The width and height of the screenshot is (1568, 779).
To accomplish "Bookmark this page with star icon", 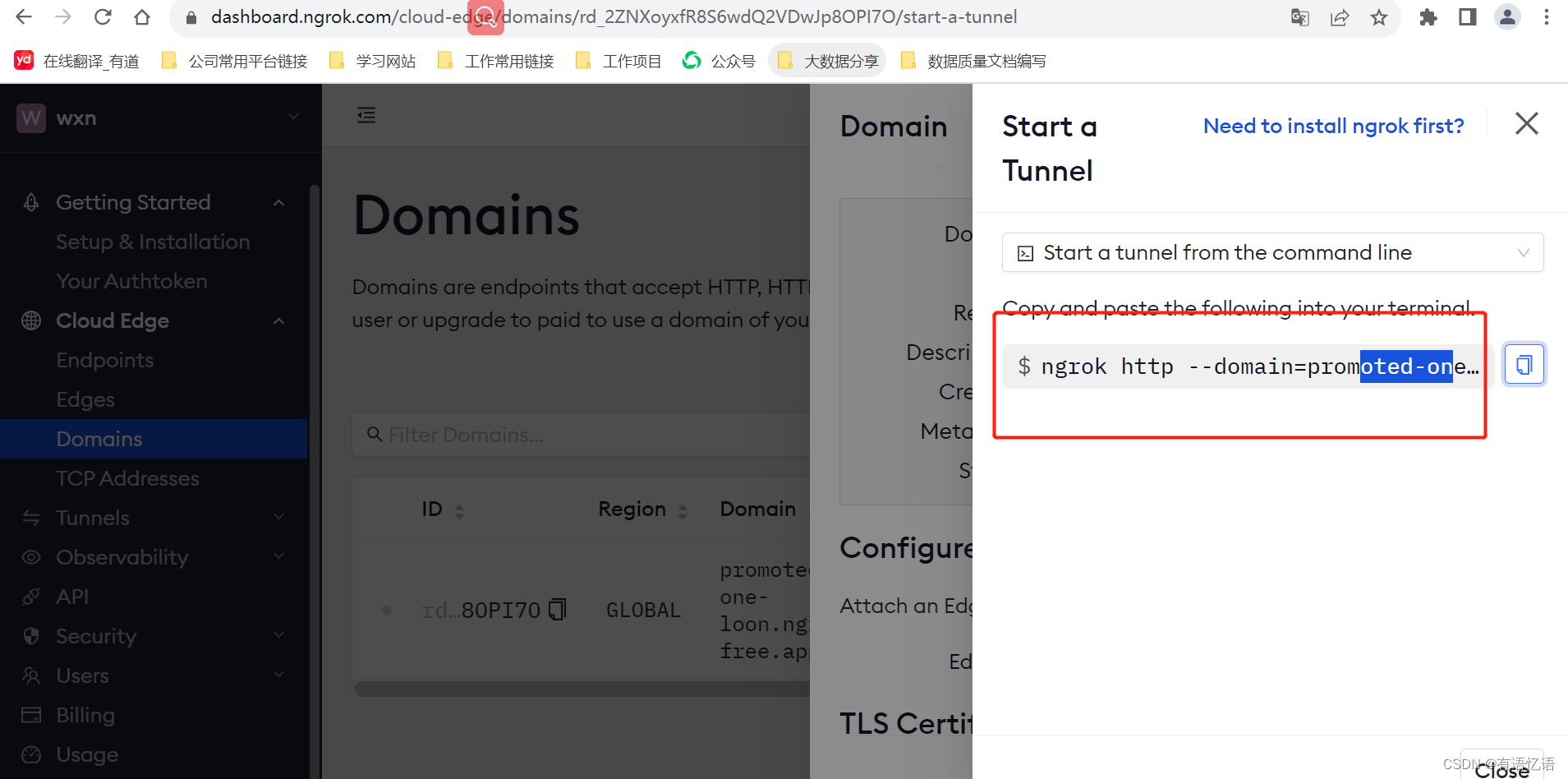I will tap(1379, 17).
